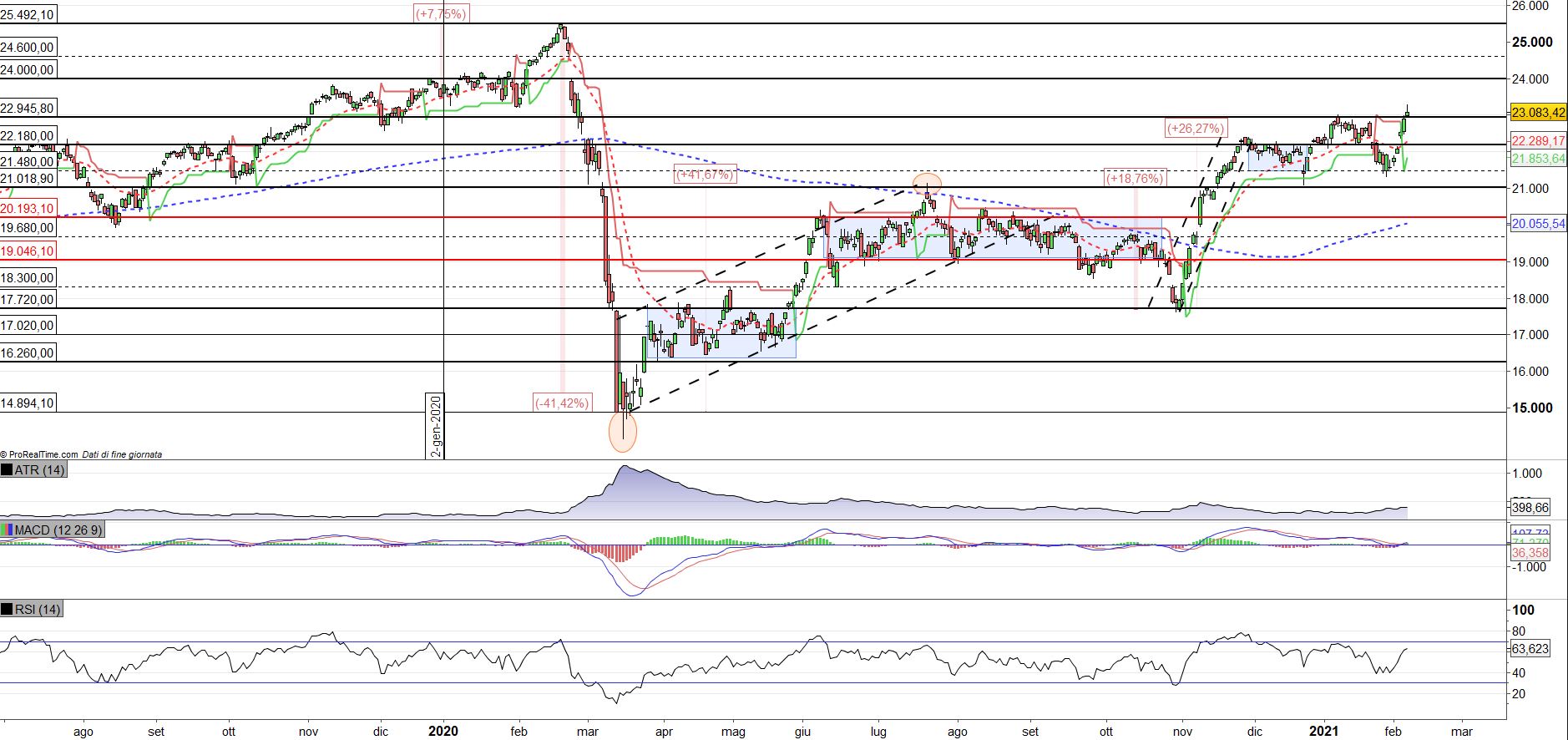Click the ATR value tag 398,66

1530,507
